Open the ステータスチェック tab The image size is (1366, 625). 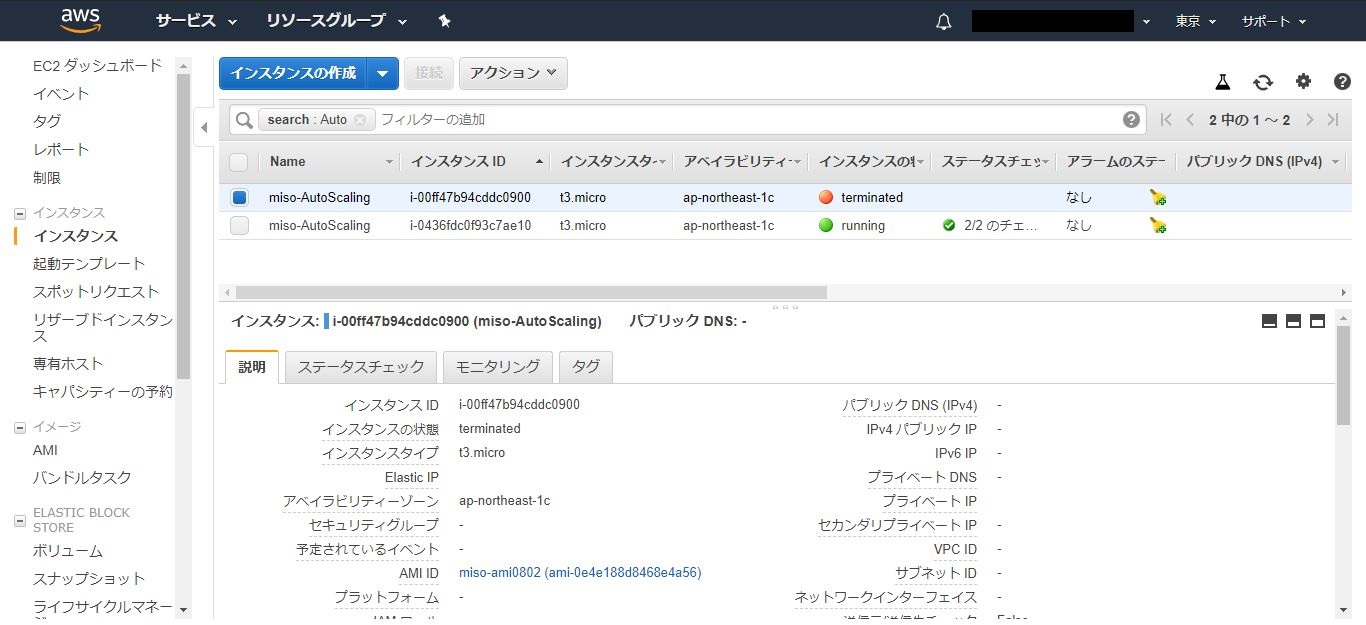[360, 367]
